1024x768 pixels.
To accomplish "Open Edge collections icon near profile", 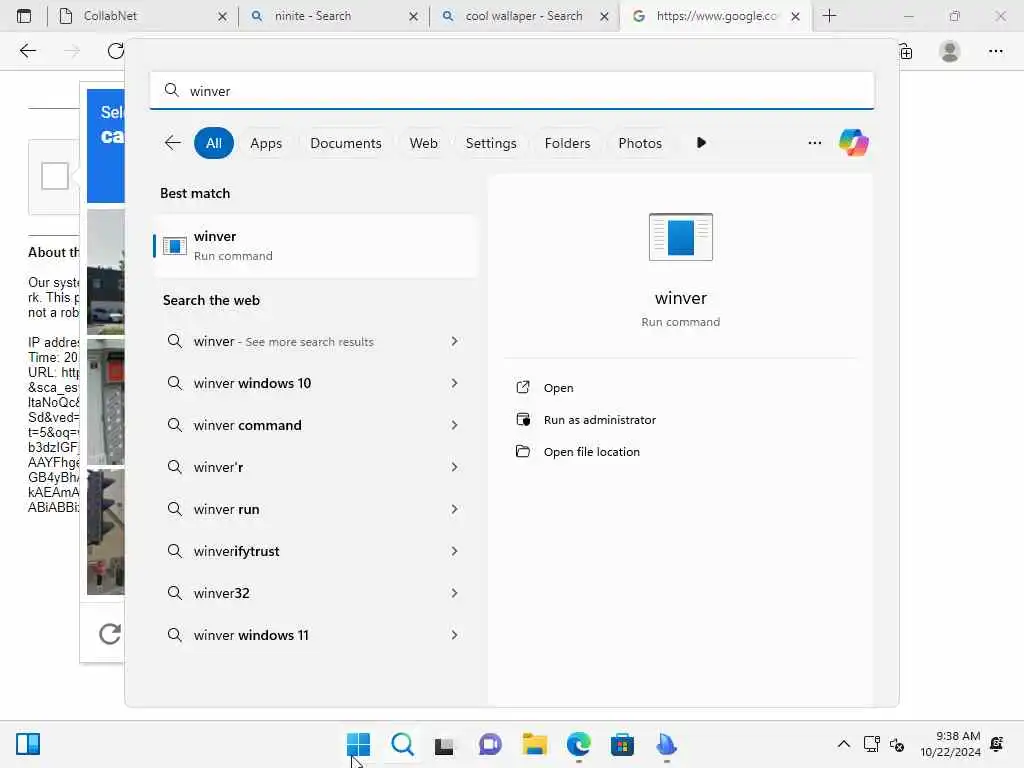I will click(x=906, y=52).
